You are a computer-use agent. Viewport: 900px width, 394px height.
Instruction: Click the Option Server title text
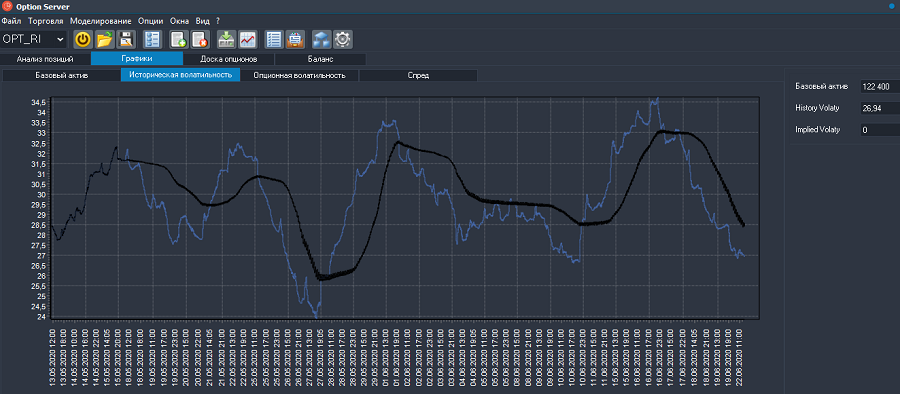coord(43,6)
